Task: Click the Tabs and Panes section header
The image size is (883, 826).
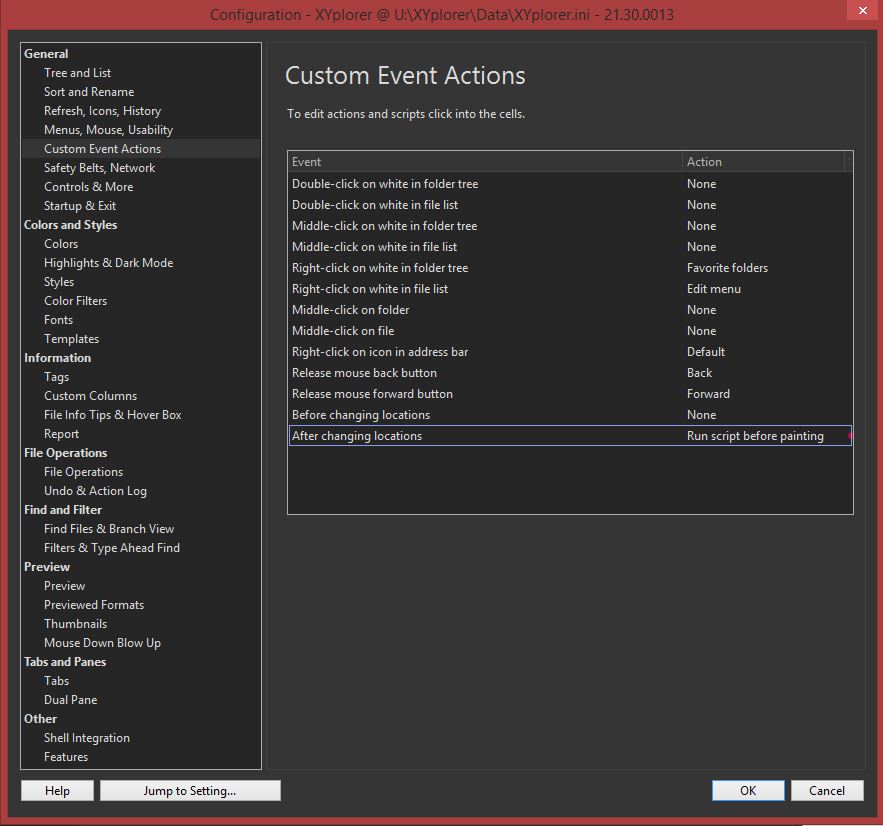Action: [x=65, y=661]
